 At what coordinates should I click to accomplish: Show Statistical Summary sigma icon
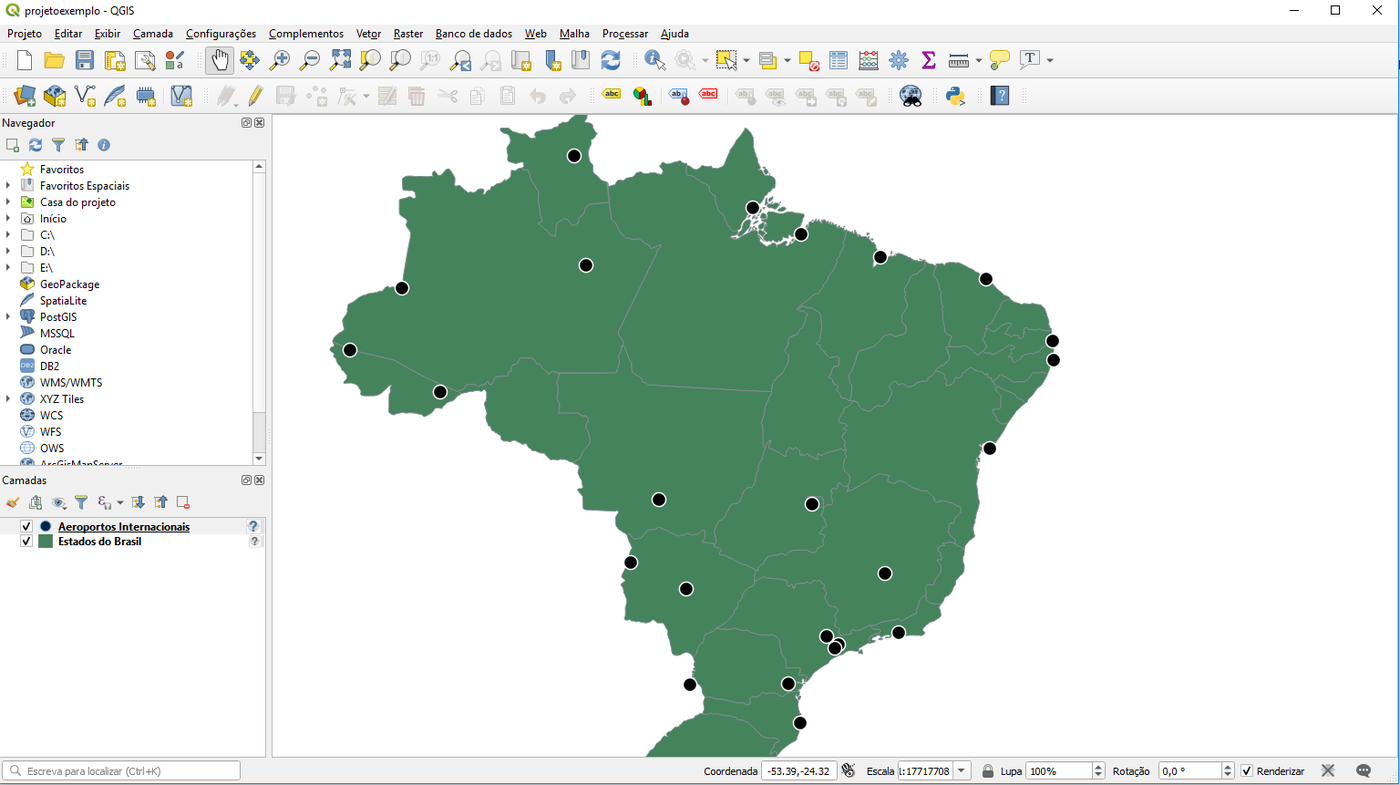pos(929,61)
